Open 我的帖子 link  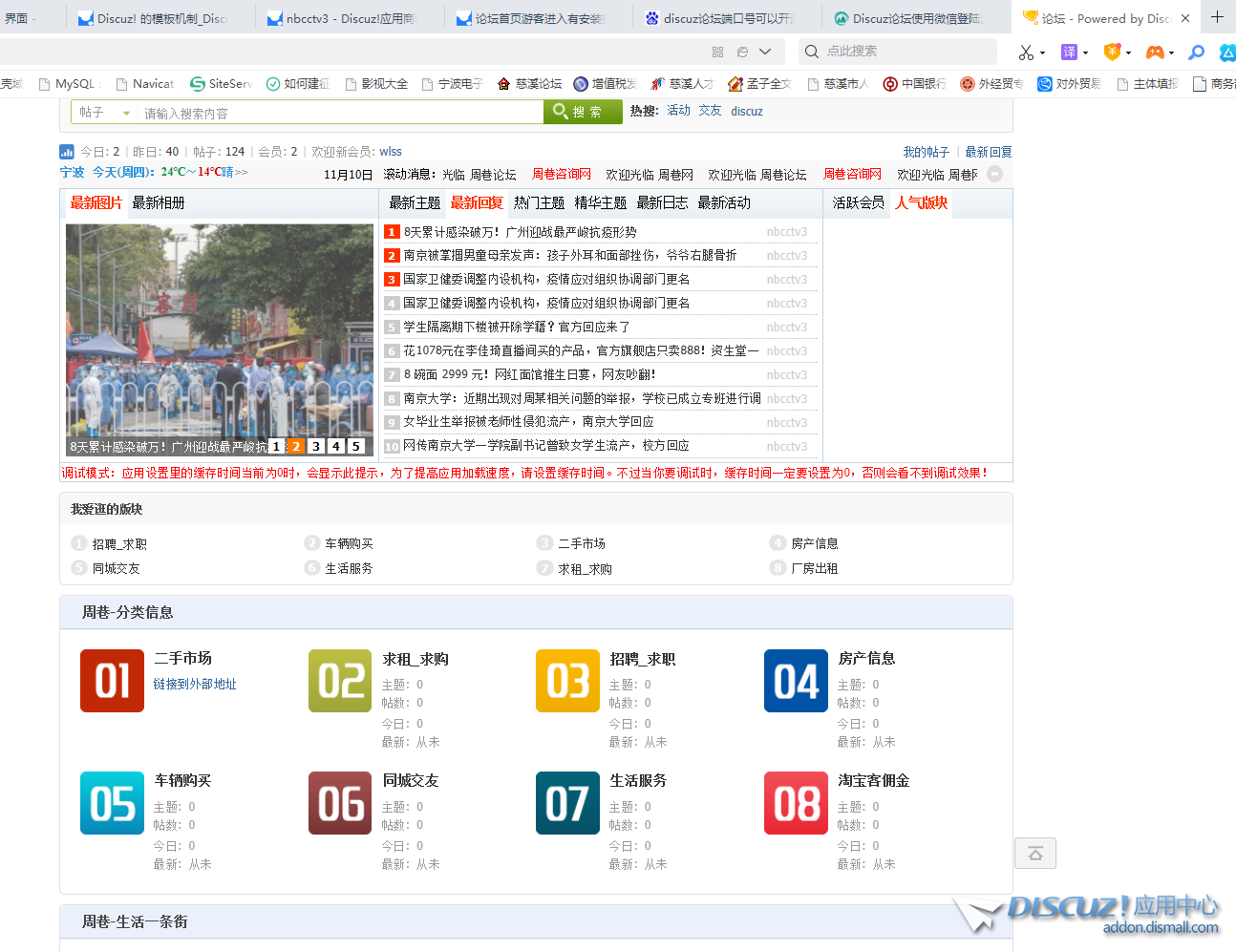coord(927,152)
